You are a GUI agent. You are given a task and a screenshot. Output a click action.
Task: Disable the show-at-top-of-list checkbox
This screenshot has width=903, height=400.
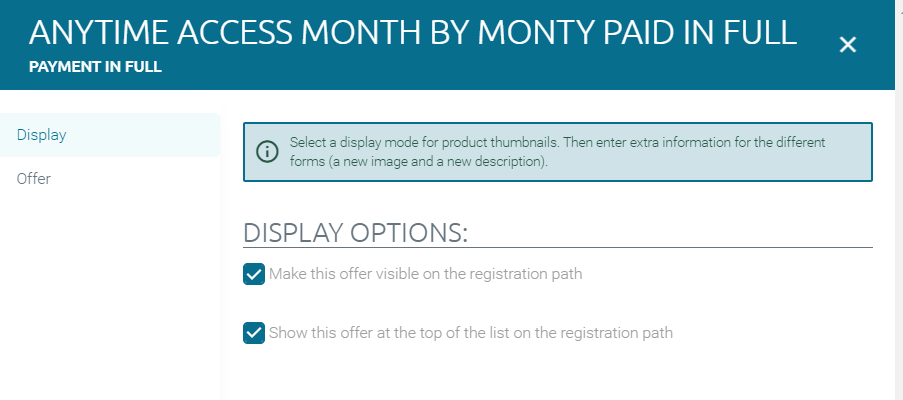tap(254, 333)
